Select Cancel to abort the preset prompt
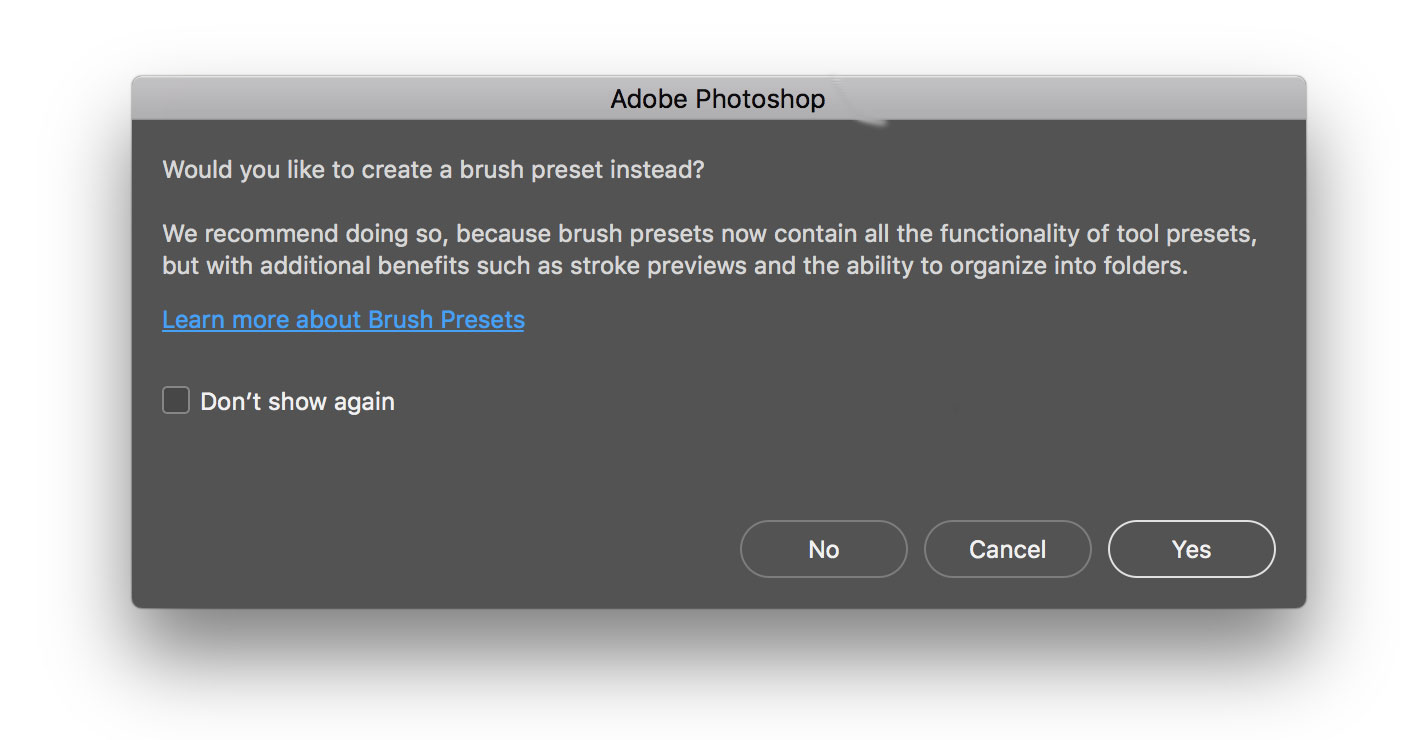The height and width of the screenshot is (740, 1426). [x=1007, y=549]
